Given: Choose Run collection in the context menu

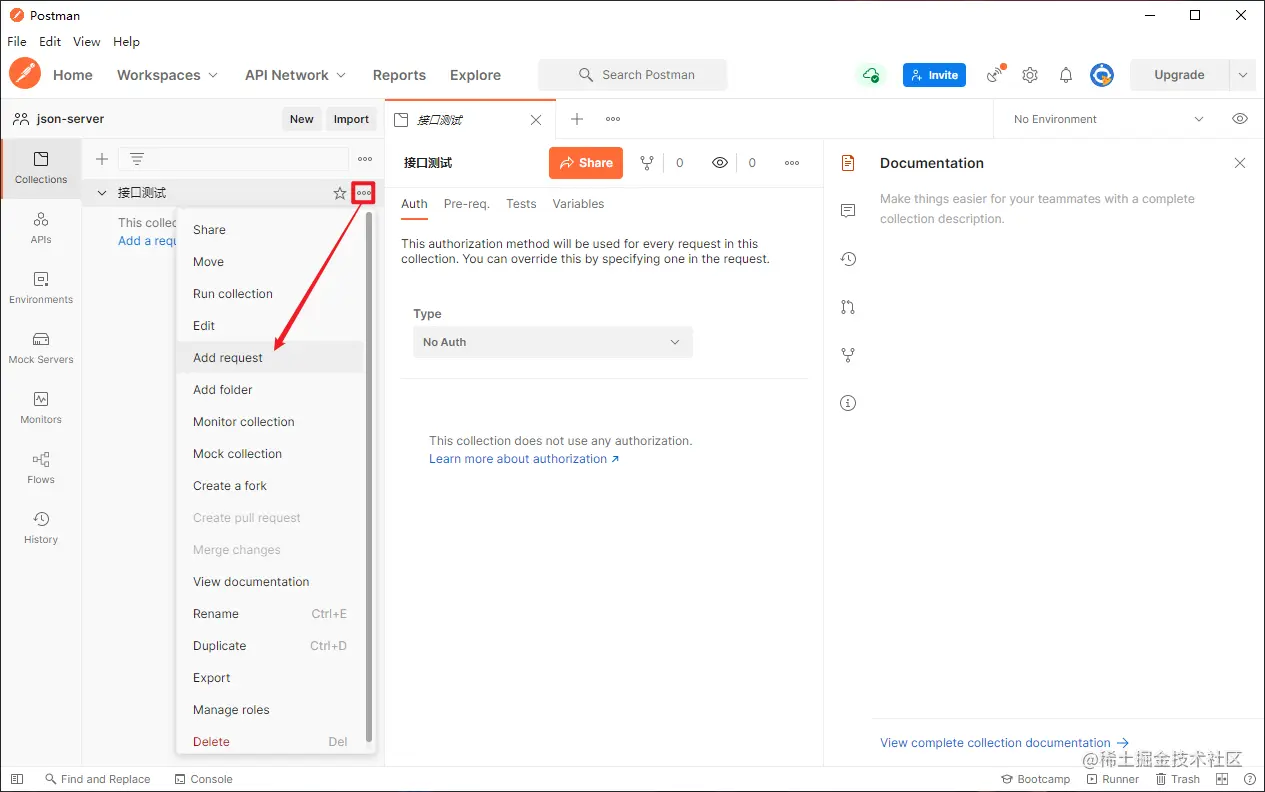Looking at the screenshot, I should pyautogui.click(x=270, y=294).
